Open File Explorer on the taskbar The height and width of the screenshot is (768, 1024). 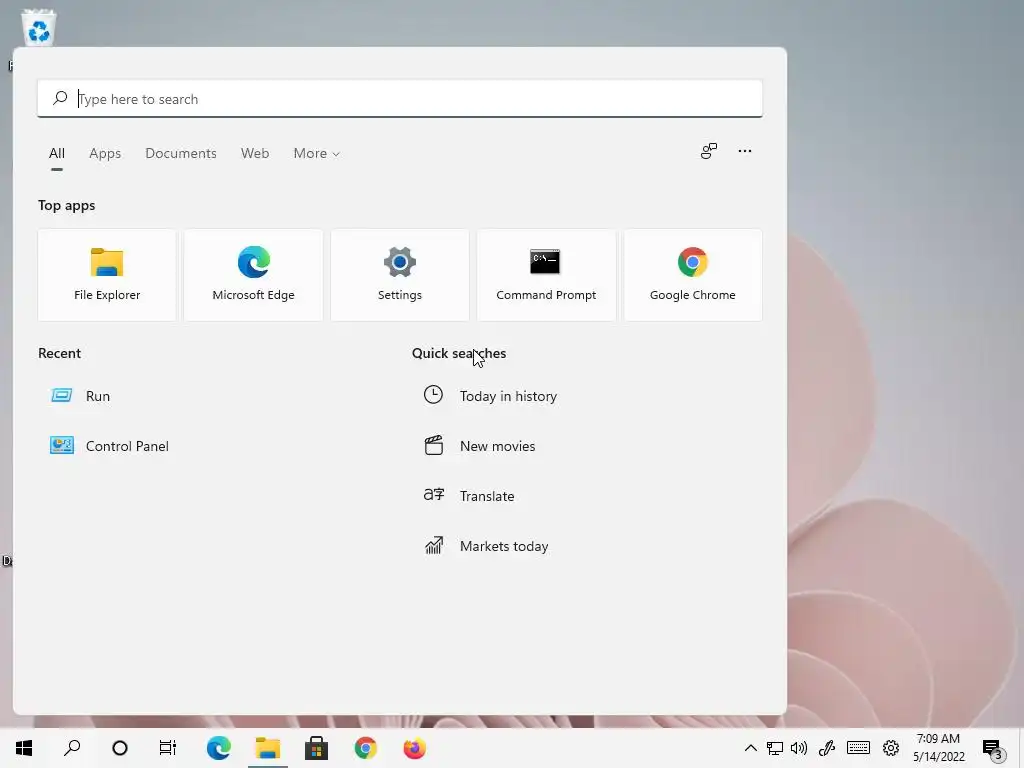point(268,748)
